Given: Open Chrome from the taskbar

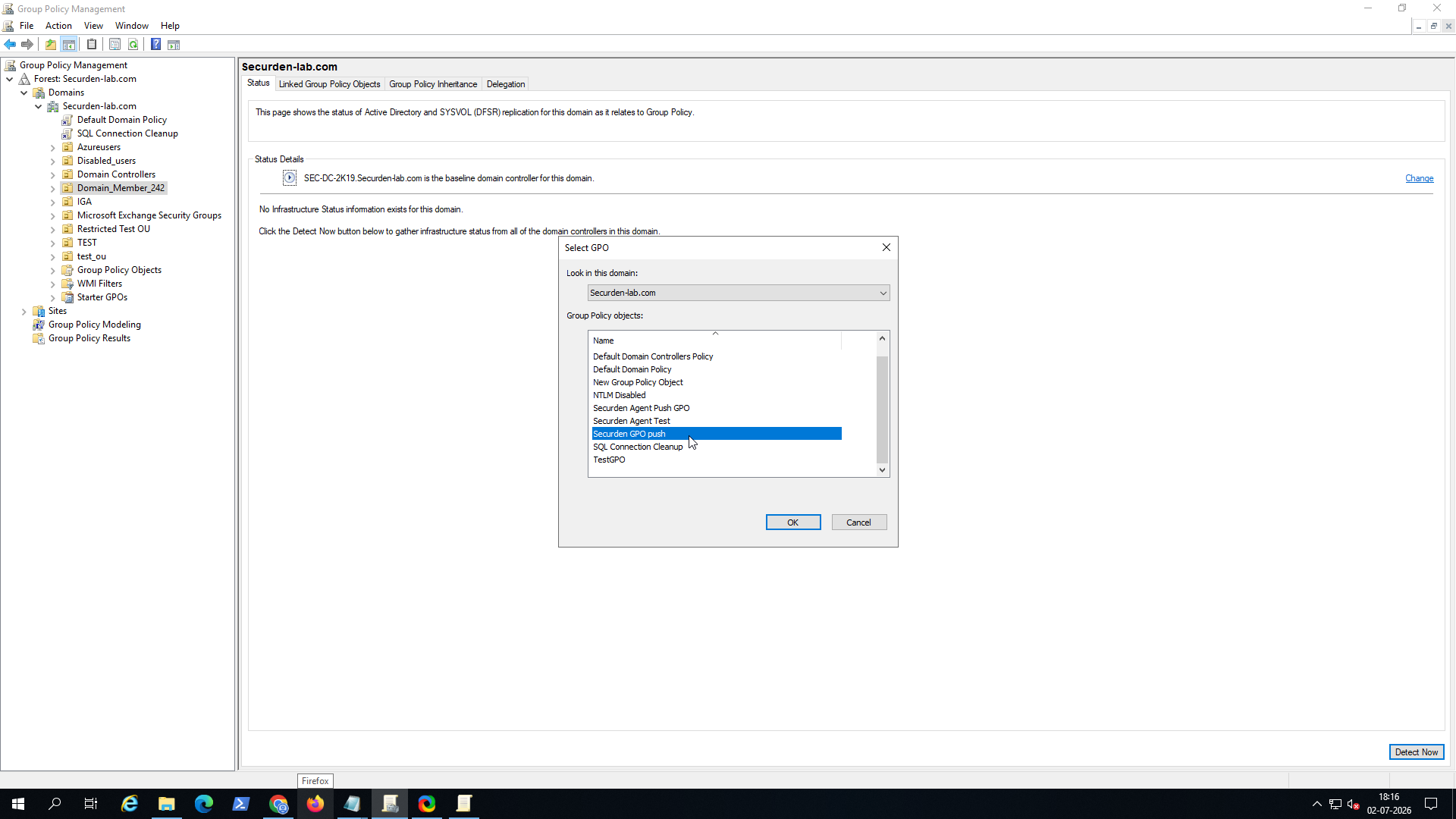Looking at the screenshot, I should click(278, 804).
